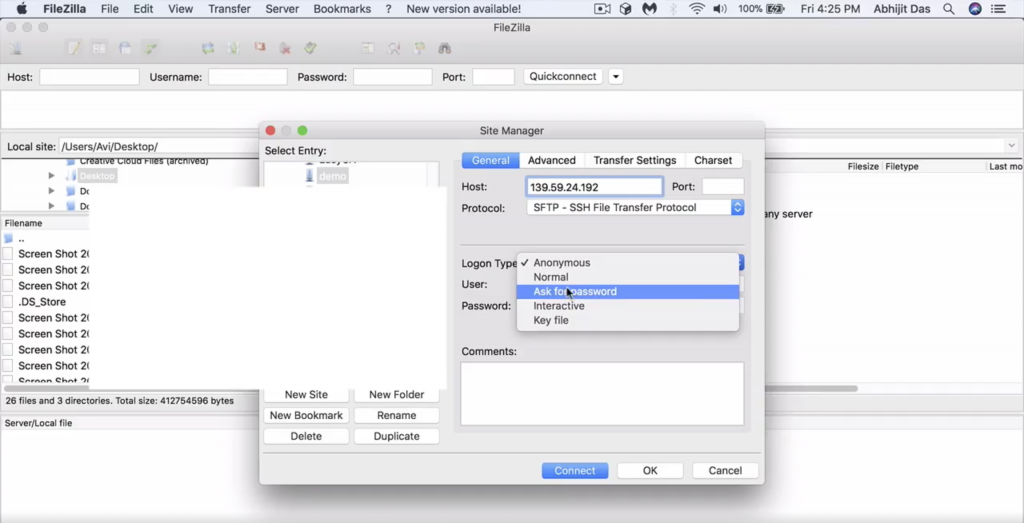This screenshot has height=523, width=1024.
Task: Click the Duplicate button
Action: [396, 436]
